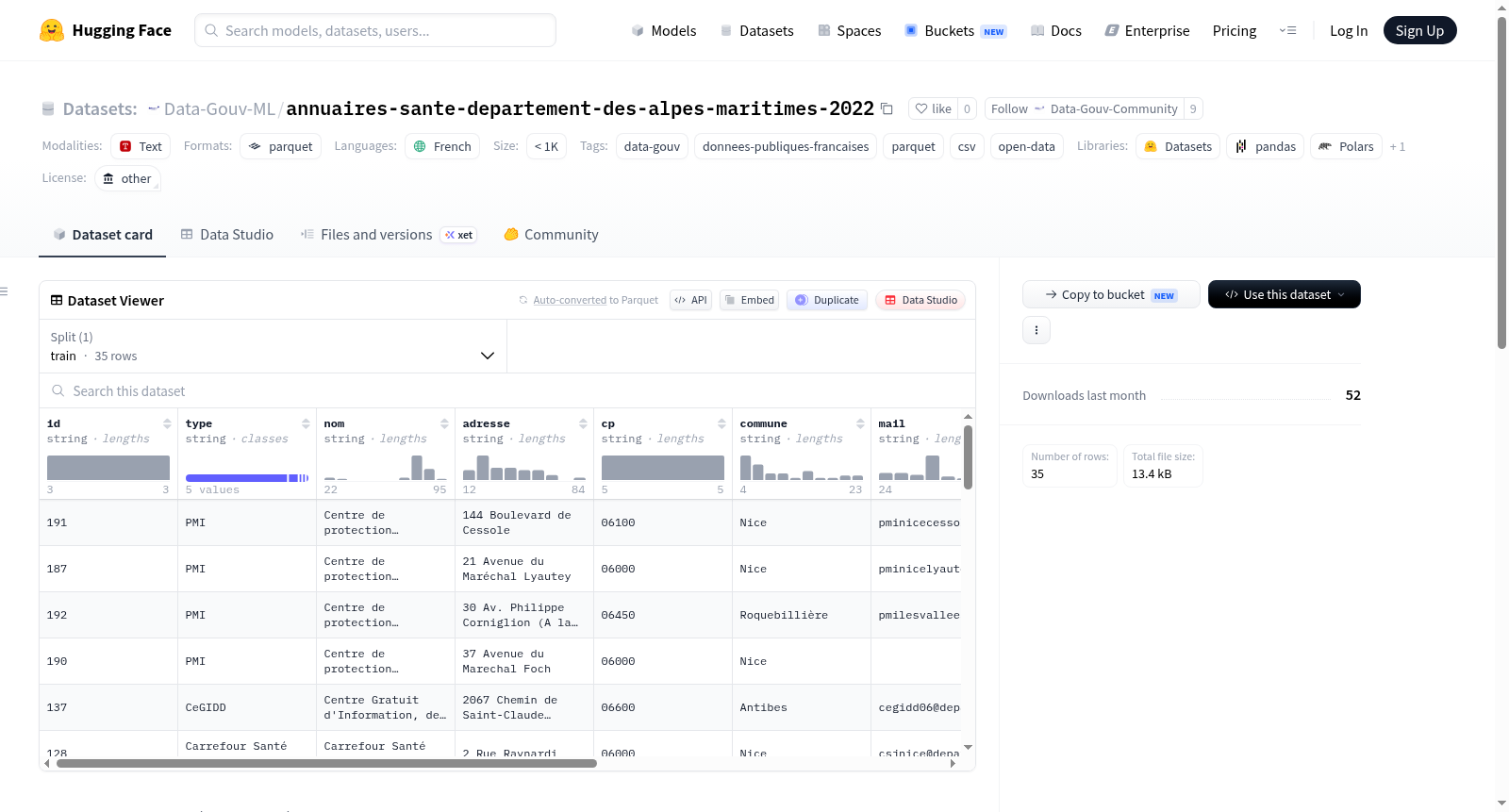Viewport: 1509px width, 812px height.
Task: Open the Datasets menu item
Action: click(756, 30)
